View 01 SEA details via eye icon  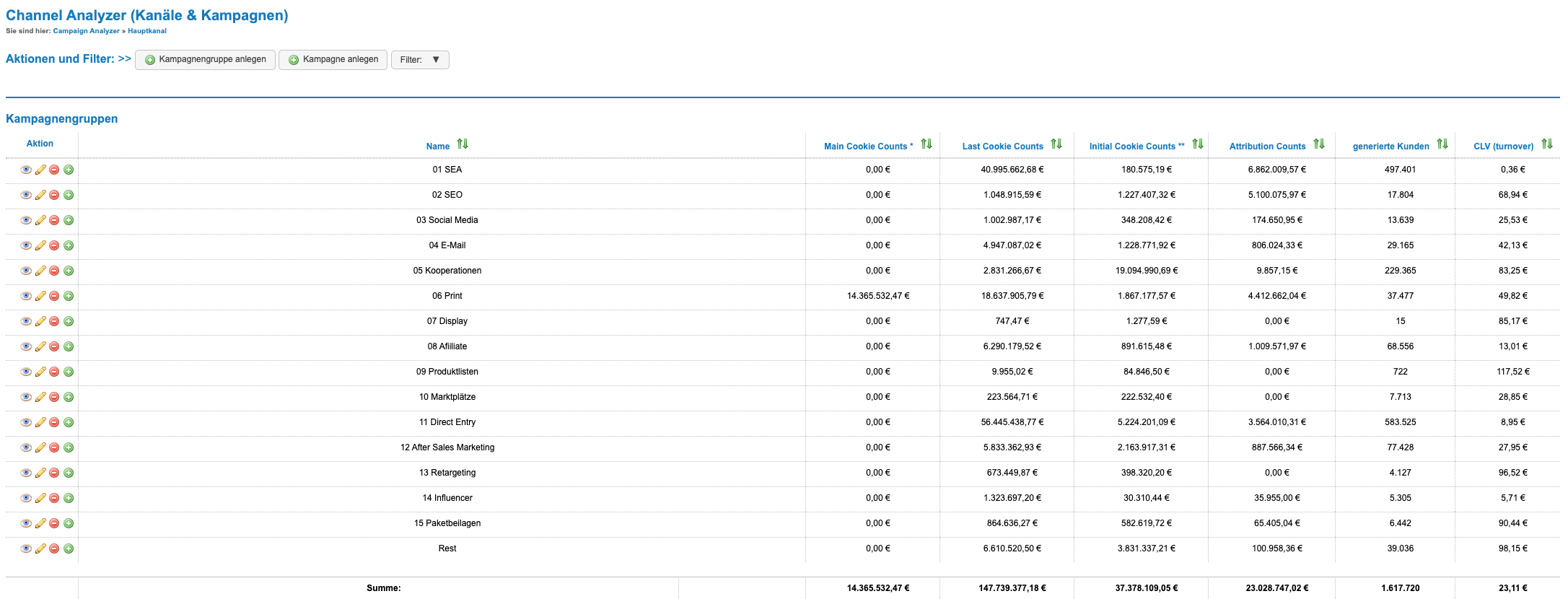26,170
